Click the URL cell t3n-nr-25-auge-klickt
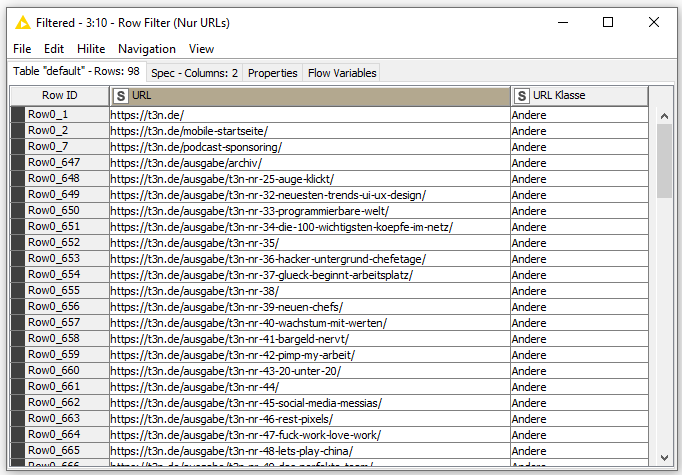 310,179
